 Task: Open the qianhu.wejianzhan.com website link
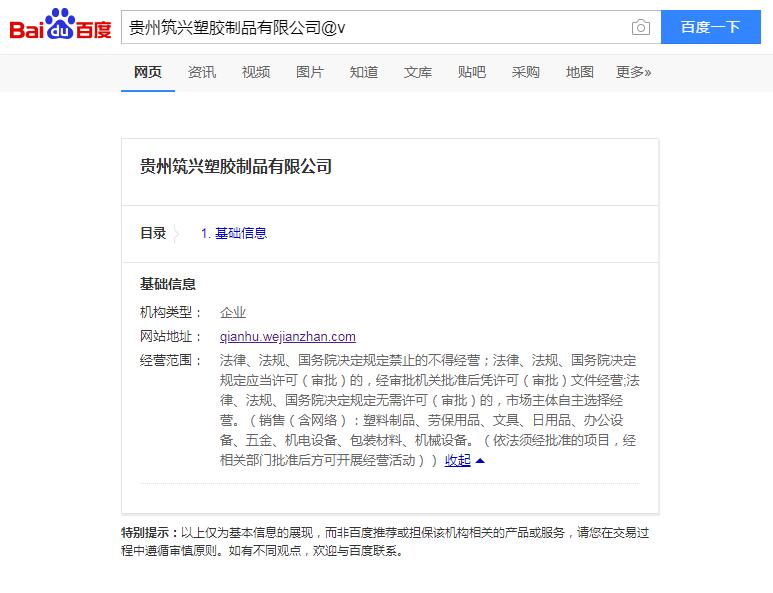tap(288, 337)
